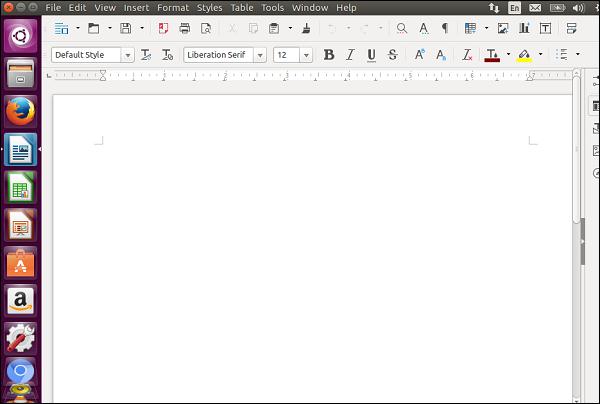Click the Clear Direct Formatting icon
The width and height of the screenshot is (600, 404).
(467, 55)
